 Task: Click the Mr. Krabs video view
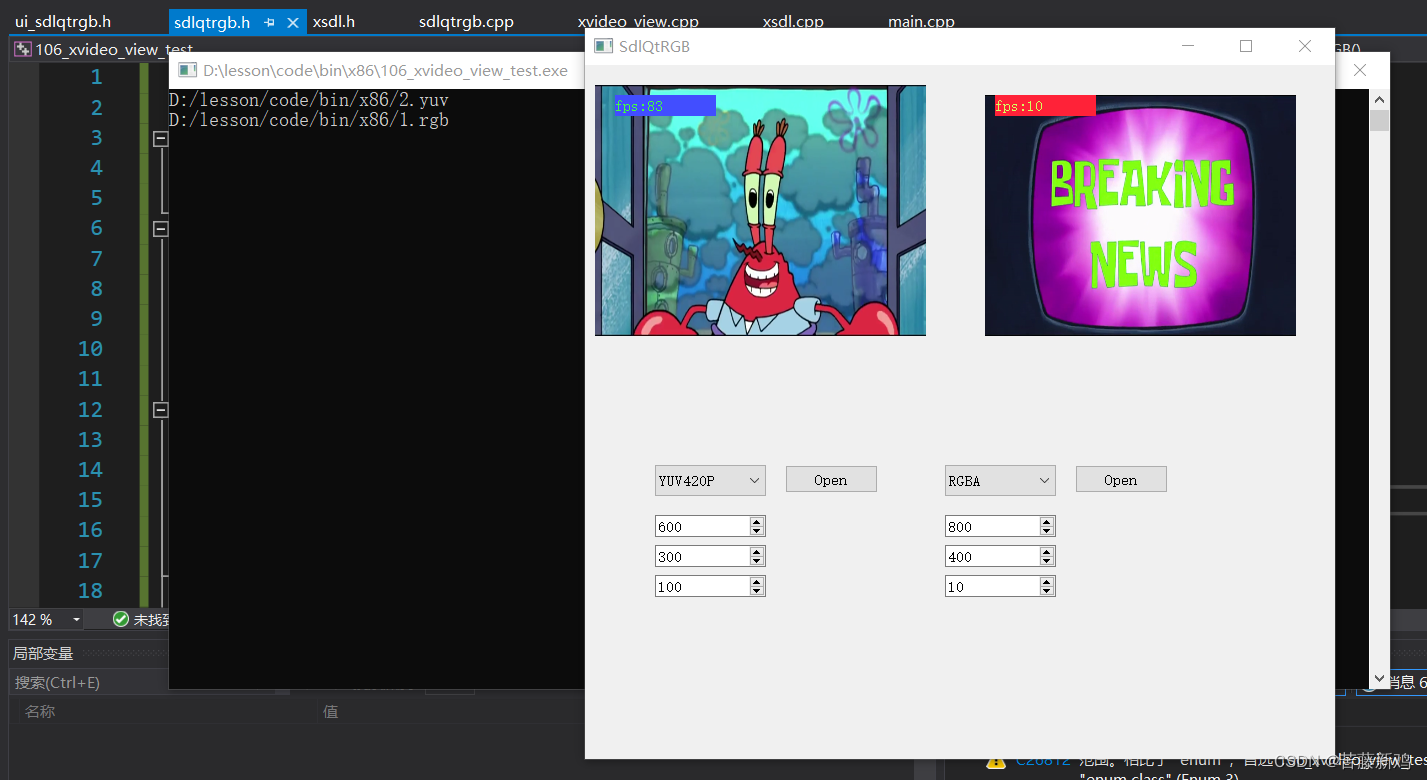760,210
